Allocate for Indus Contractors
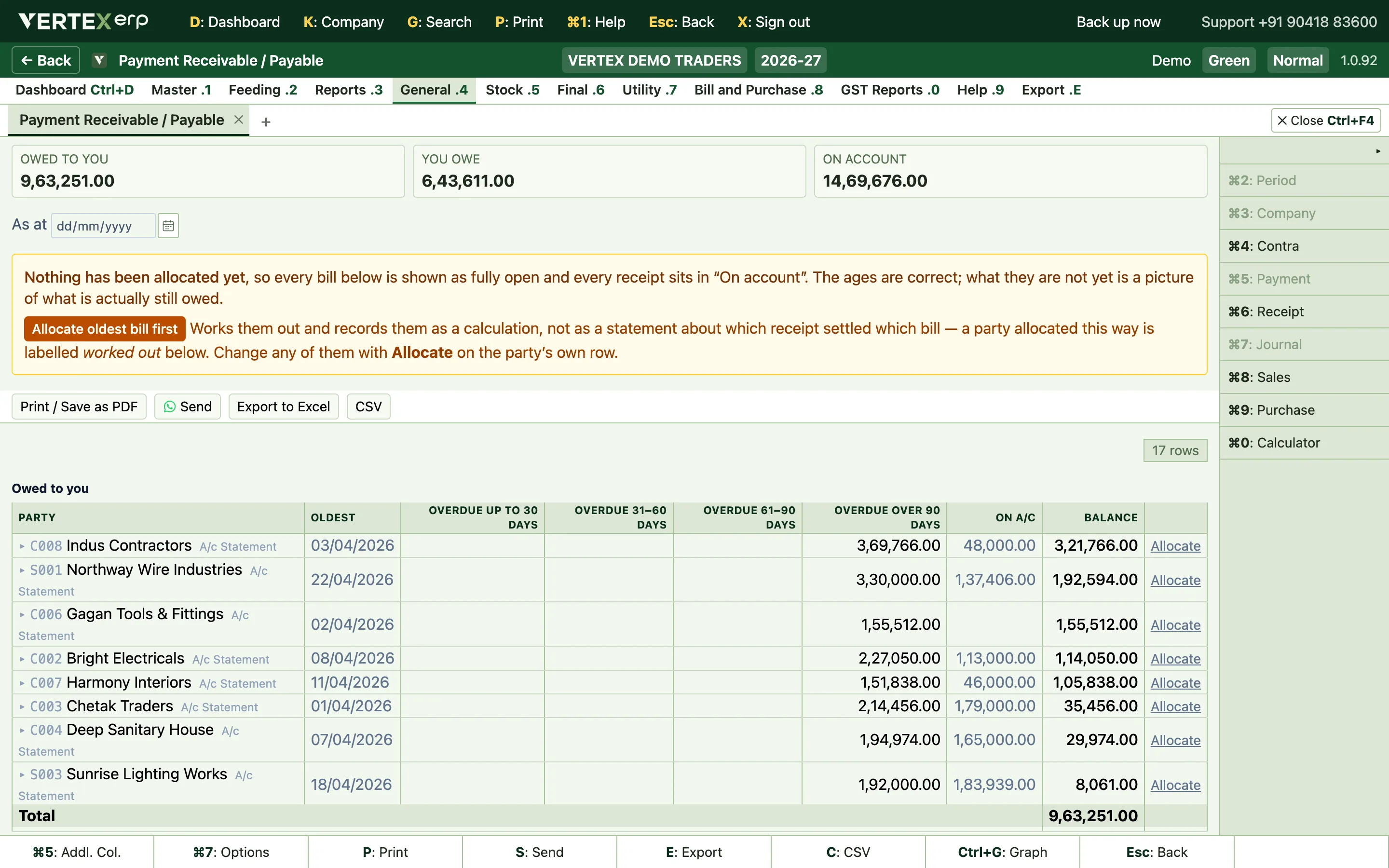Image resolution: width=1389 pixels, height=868 pixels. (1175, 546)
